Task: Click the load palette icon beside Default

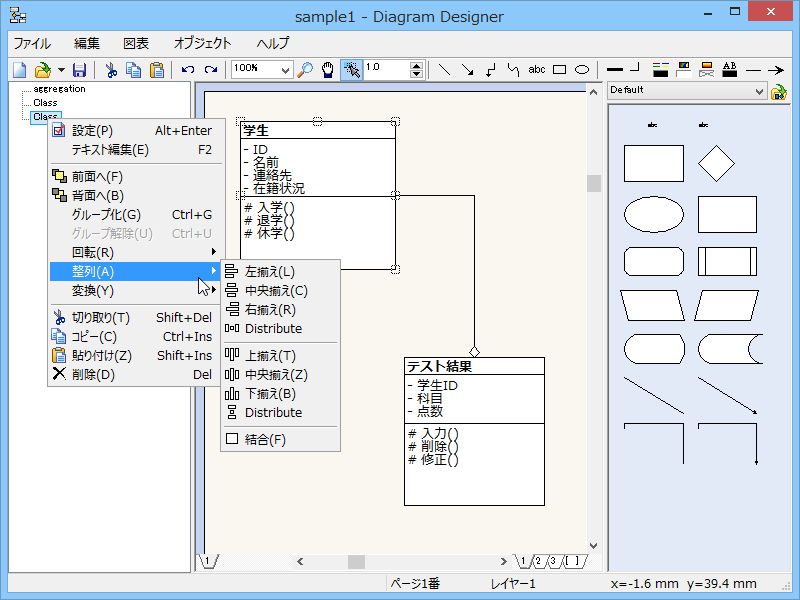Action: pyautogui.click(x=779, y=92)
